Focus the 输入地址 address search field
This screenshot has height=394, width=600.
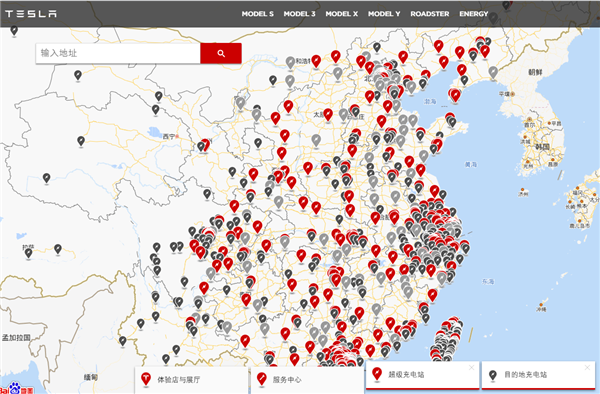118,53
